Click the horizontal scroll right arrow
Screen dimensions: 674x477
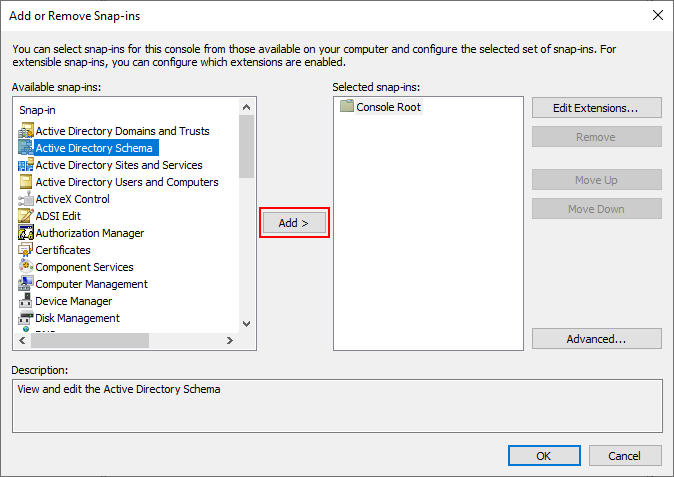230,340
